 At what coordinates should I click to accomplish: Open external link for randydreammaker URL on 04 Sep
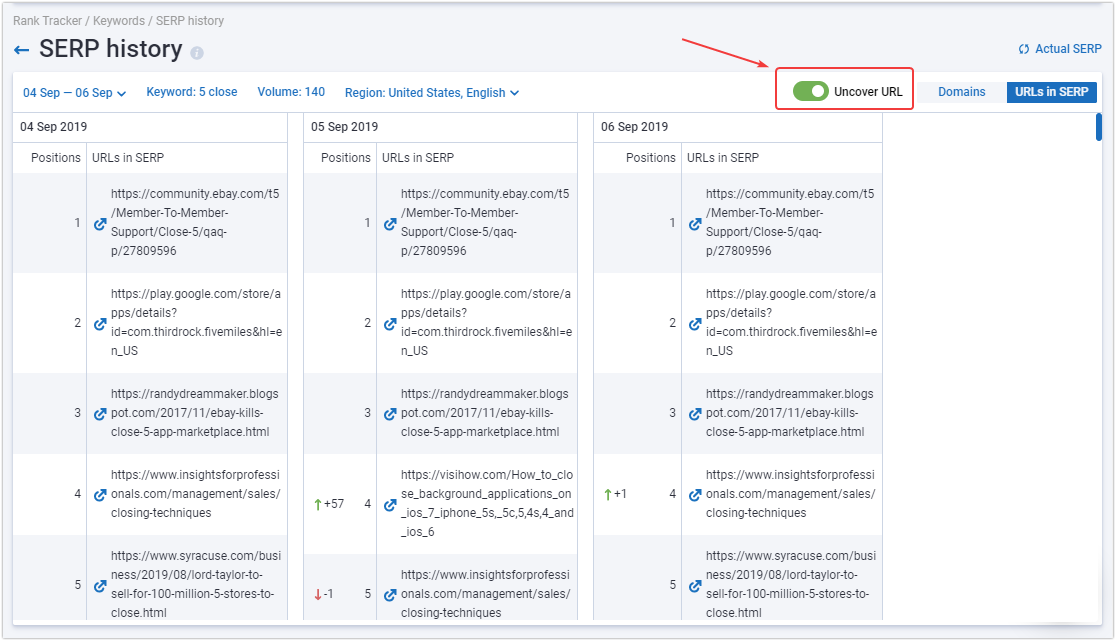pyautogui.click(x=100, y=413)
